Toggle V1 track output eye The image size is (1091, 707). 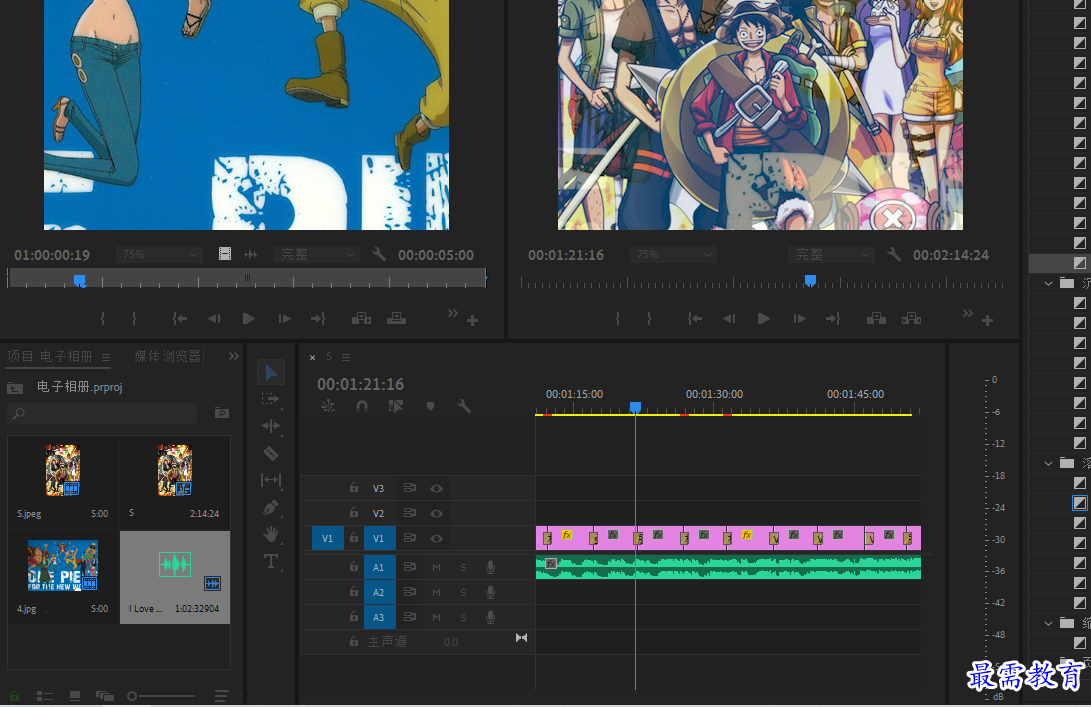436,539
